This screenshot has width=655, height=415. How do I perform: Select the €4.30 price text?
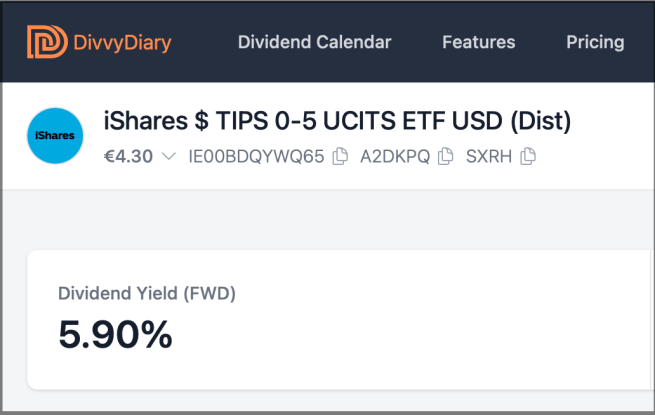(x=128, y=156)
